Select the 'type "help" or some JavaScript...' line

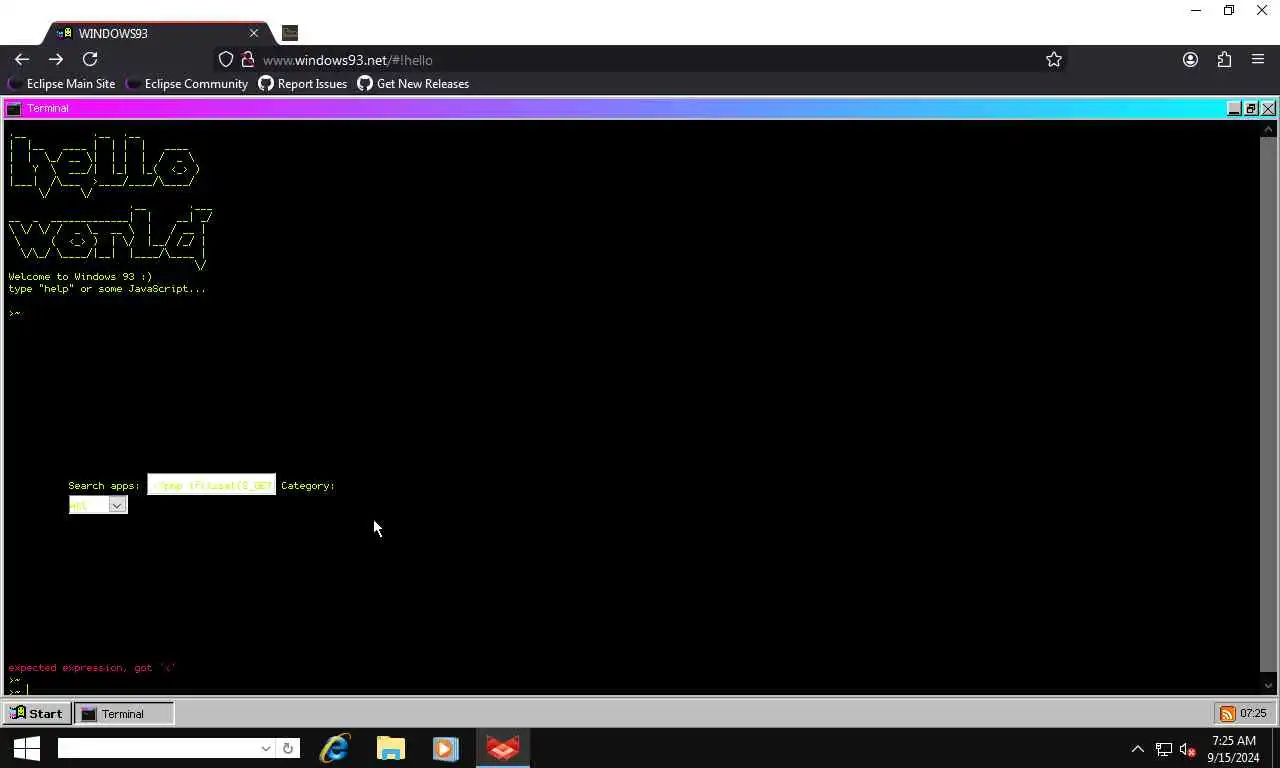107,288
